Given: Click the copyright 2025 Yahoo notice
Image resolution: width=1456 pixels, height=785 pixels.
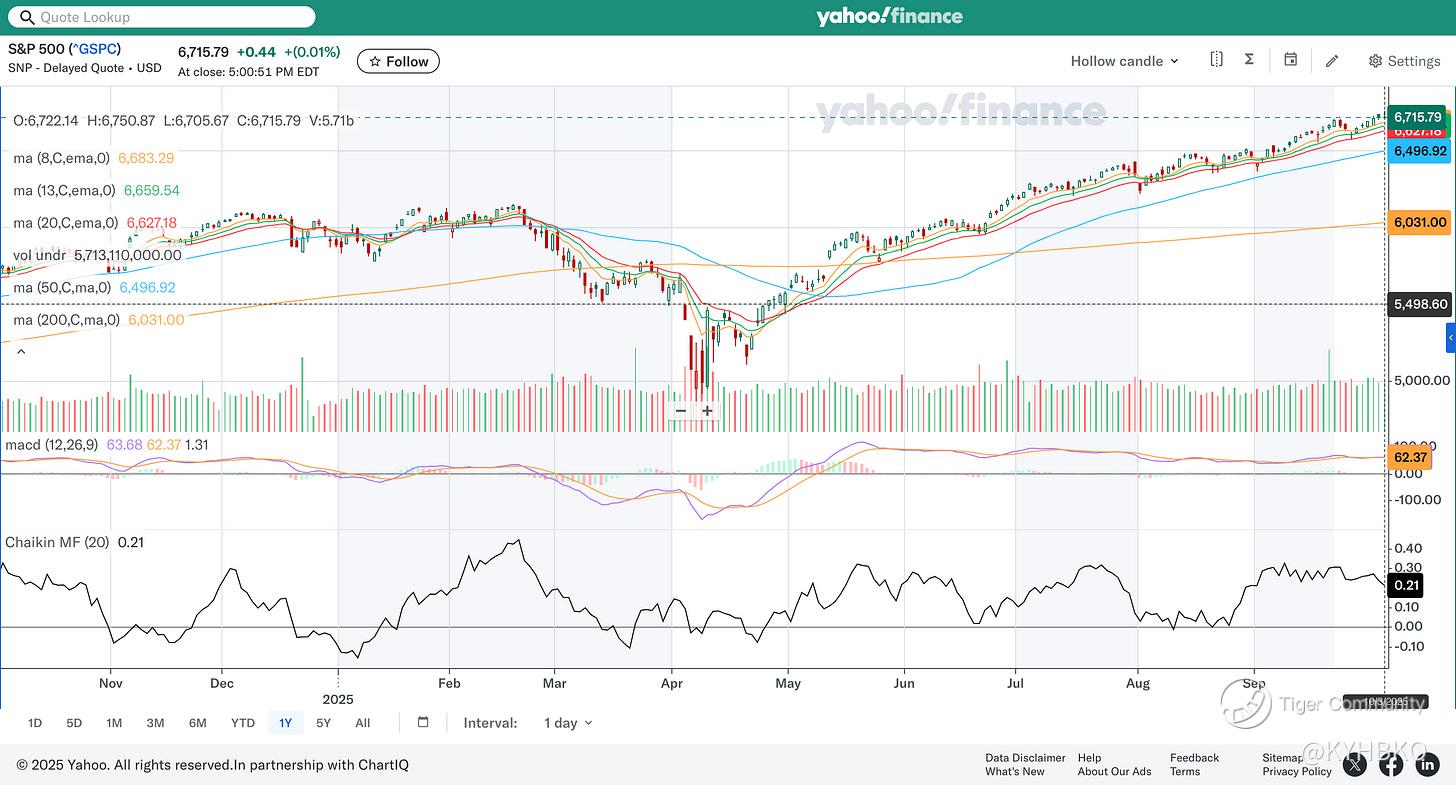Looking at the screenshot, I should tap(212, 765).
